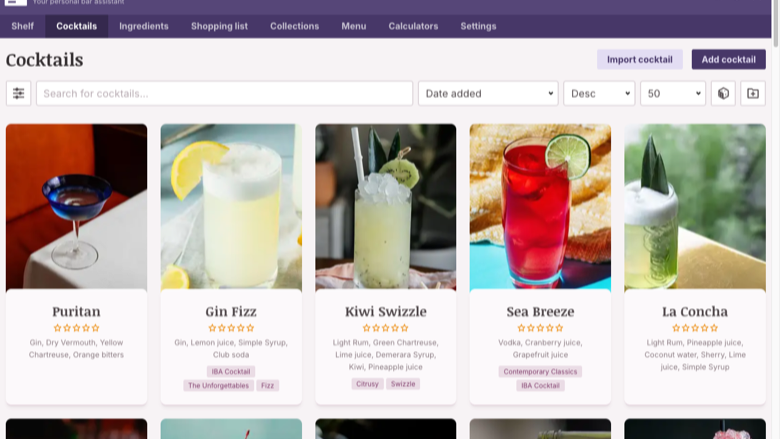This screenshot has height=439, width=780.
Task: Click the star rating under Puritan
Action: [76, 328]
